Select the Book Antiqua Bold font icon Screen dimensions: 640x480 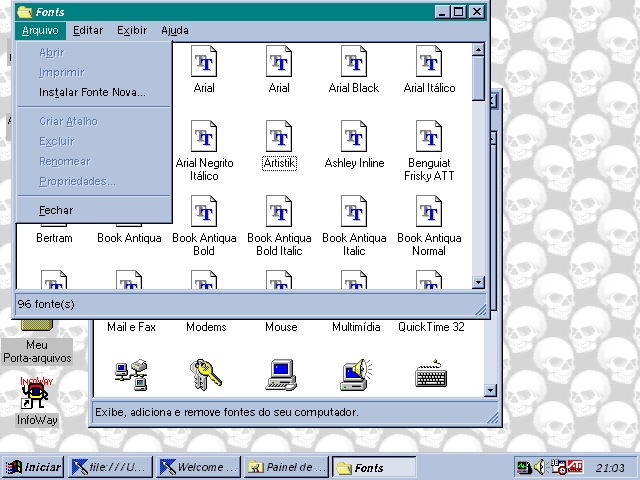coord(204,211)
